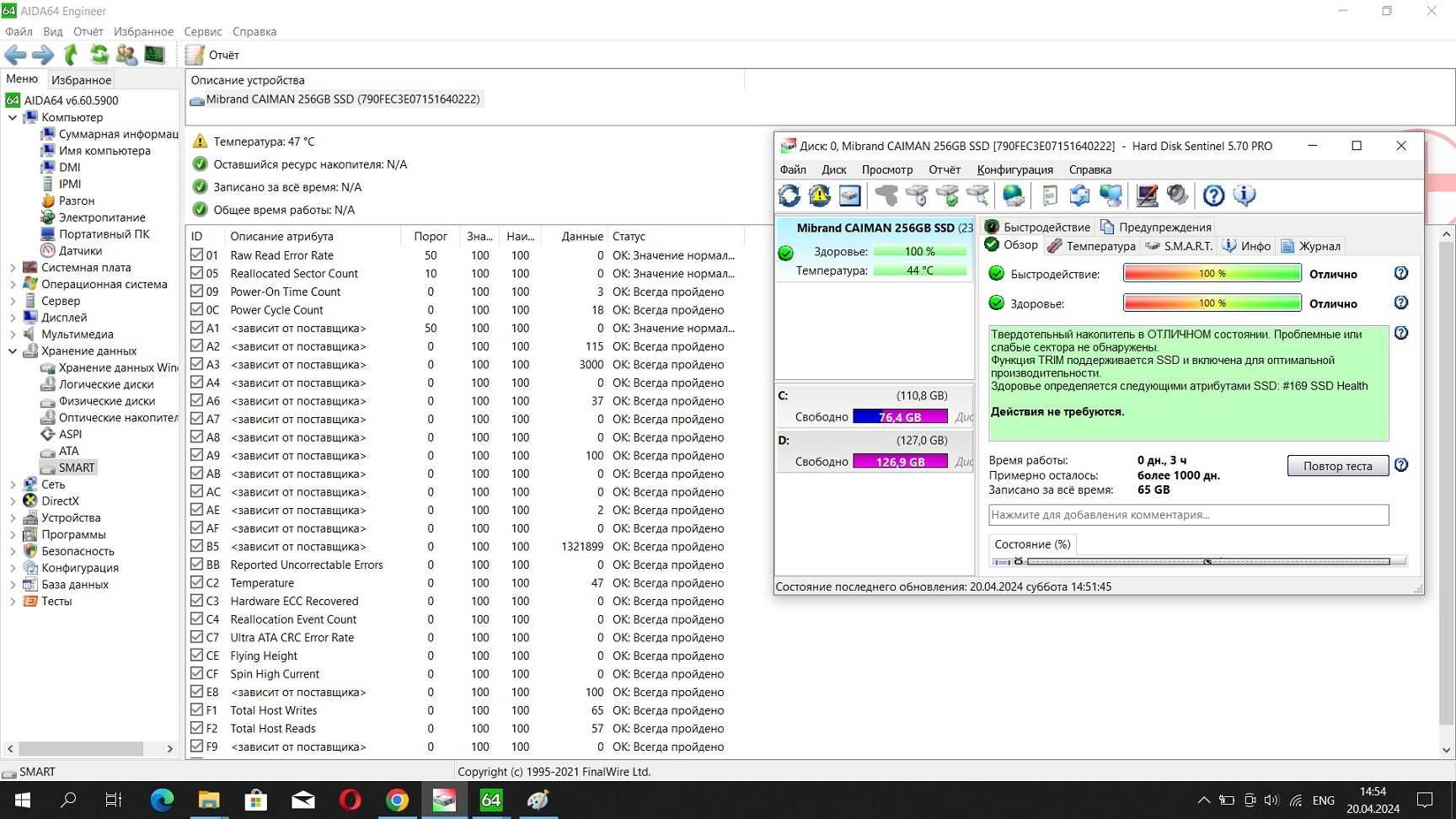Click the AIDA64 back navigation arrow
Screen dimensions: 1456x819
pyautogui.click(x=15, y=55)
